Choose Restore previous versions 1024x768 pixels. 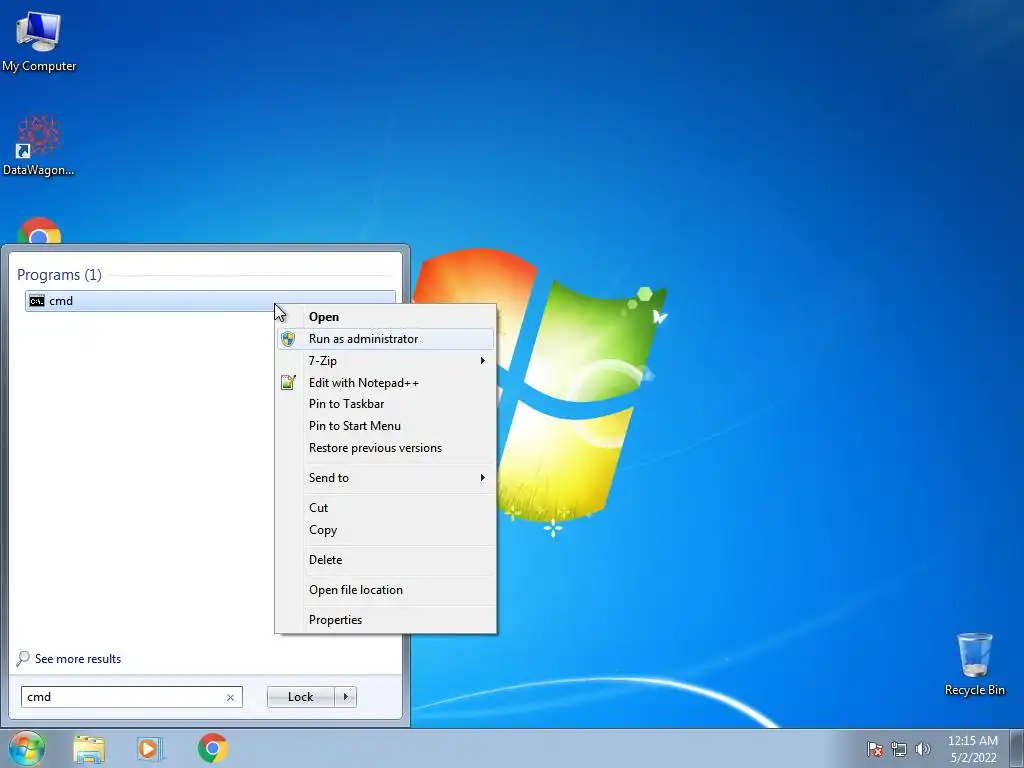tap(385, 448)
